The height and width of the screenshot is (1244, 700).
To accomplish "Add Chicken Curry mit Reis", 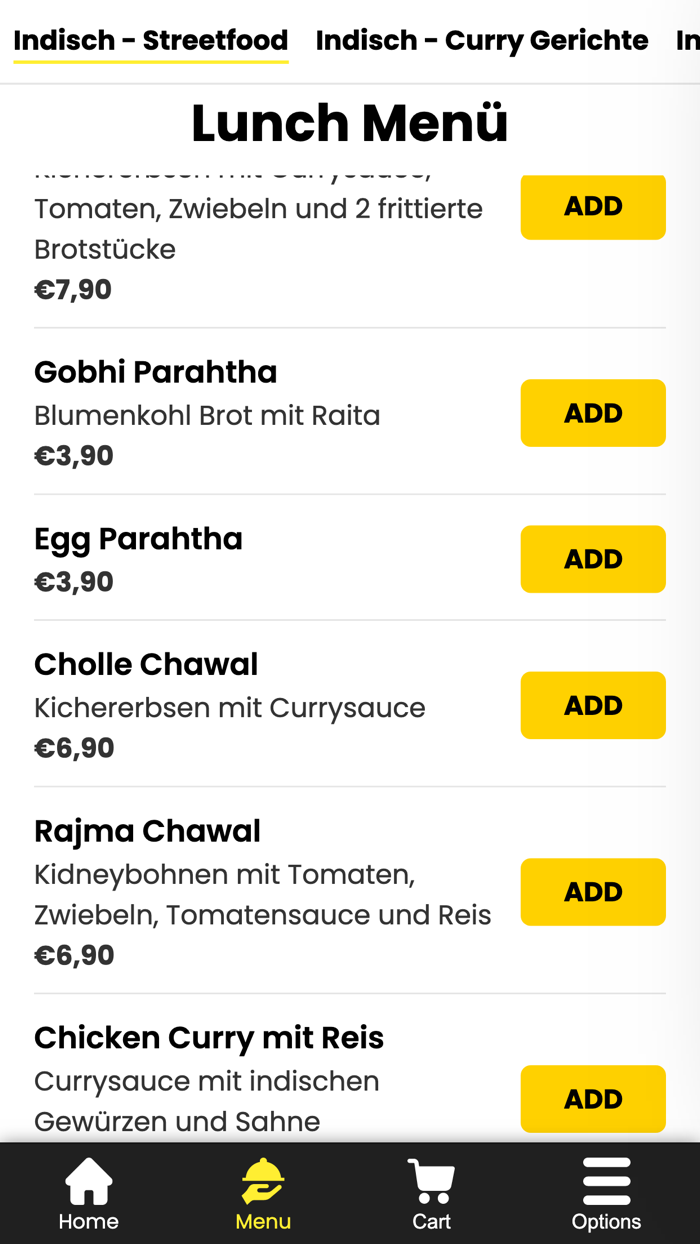I will (592, 1099).
